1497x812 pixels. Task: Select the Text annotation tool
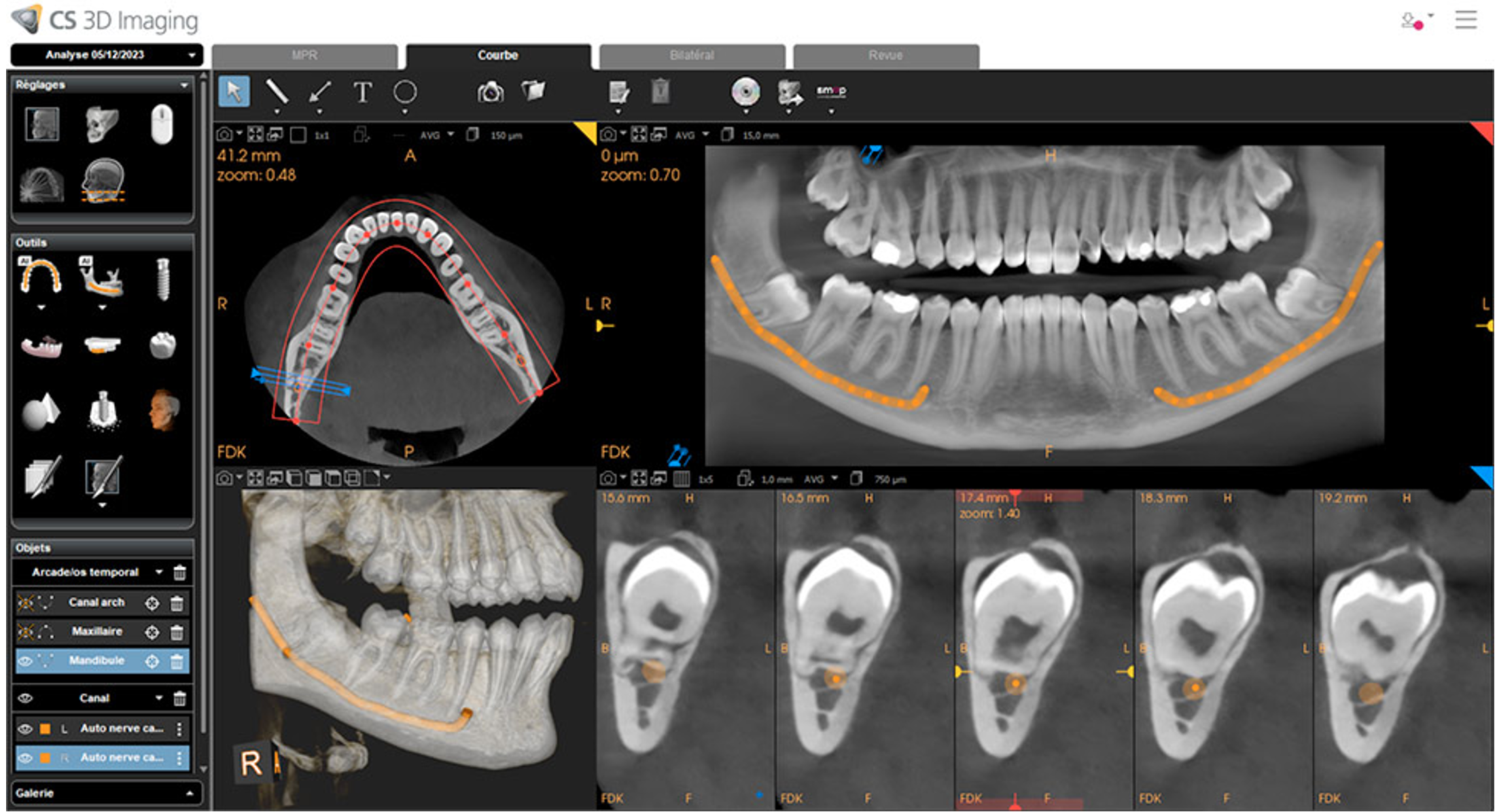(362, 91)
